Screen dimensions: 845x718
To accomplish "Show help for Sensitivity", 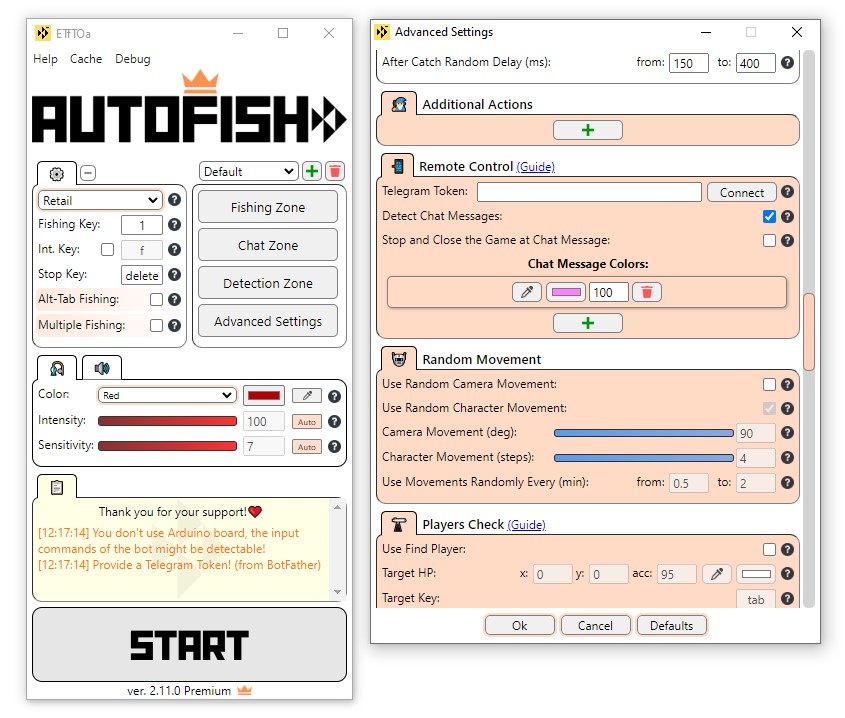I will 334,446.
